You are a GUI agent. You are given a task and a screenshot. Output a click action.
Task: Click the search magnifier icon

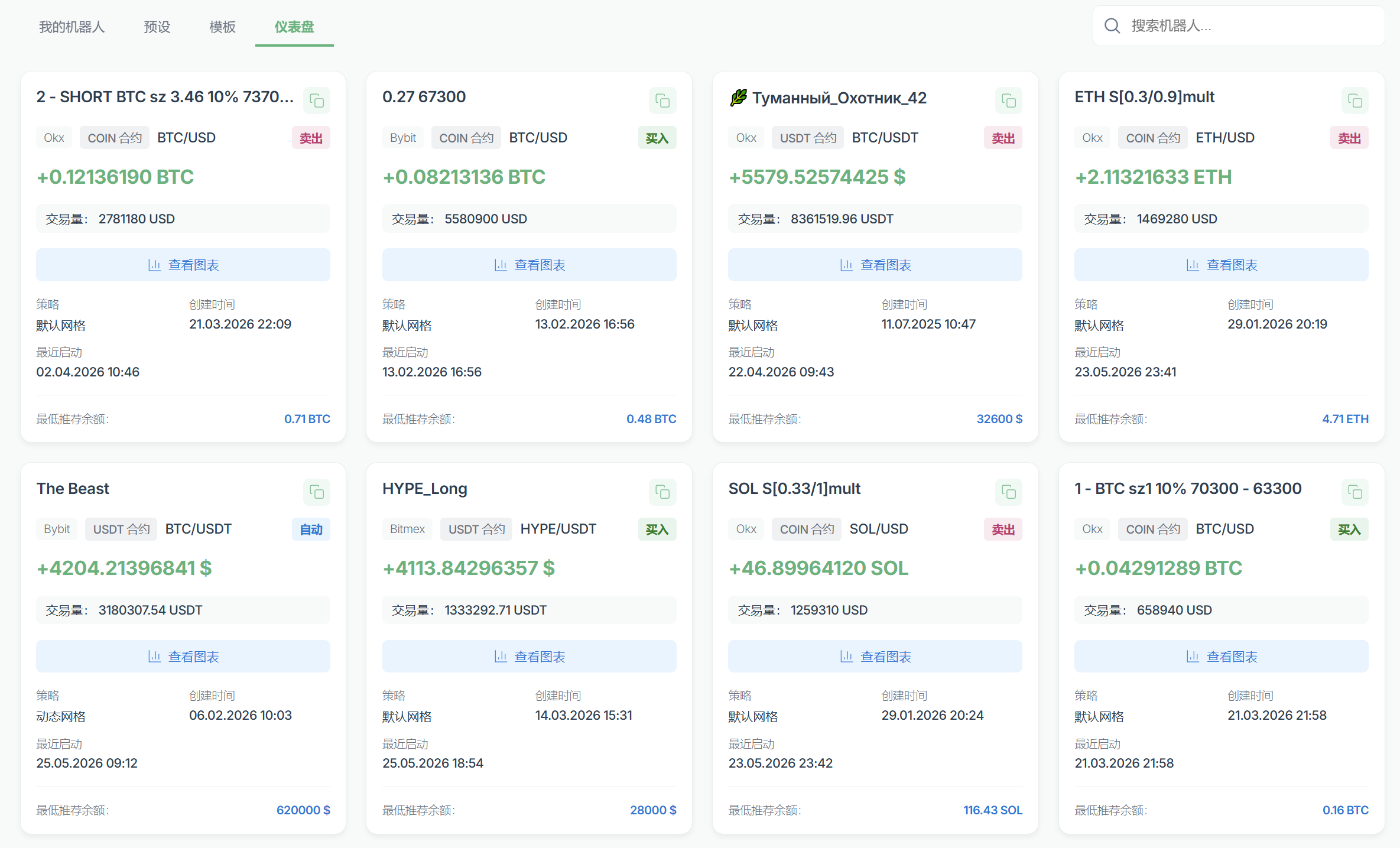tap(1112, 26)
